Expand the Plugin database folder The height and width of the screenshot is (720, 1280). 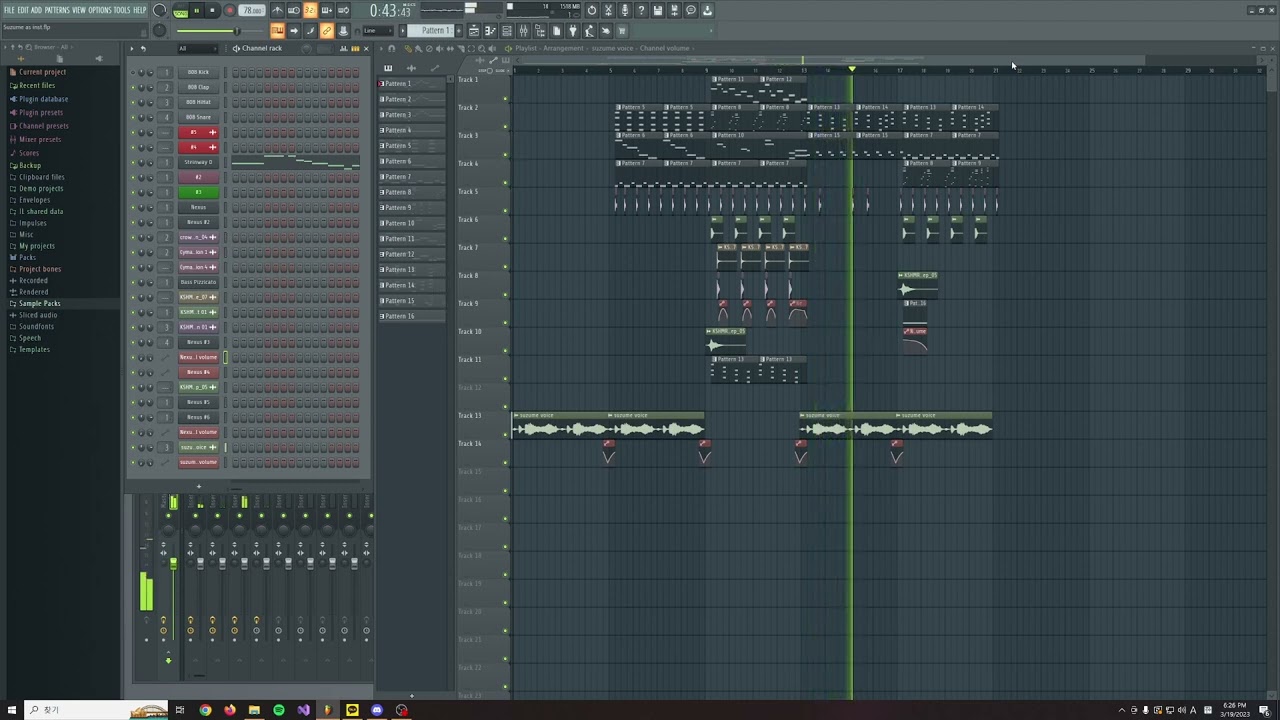click(43, 99)
